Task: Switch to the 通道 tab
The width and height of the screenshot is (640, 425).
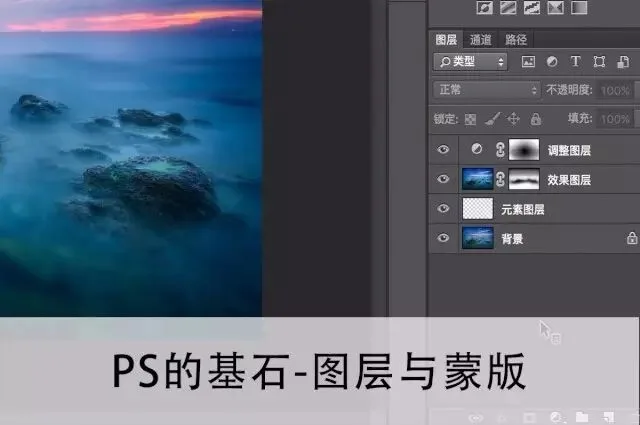Action: 480,40
